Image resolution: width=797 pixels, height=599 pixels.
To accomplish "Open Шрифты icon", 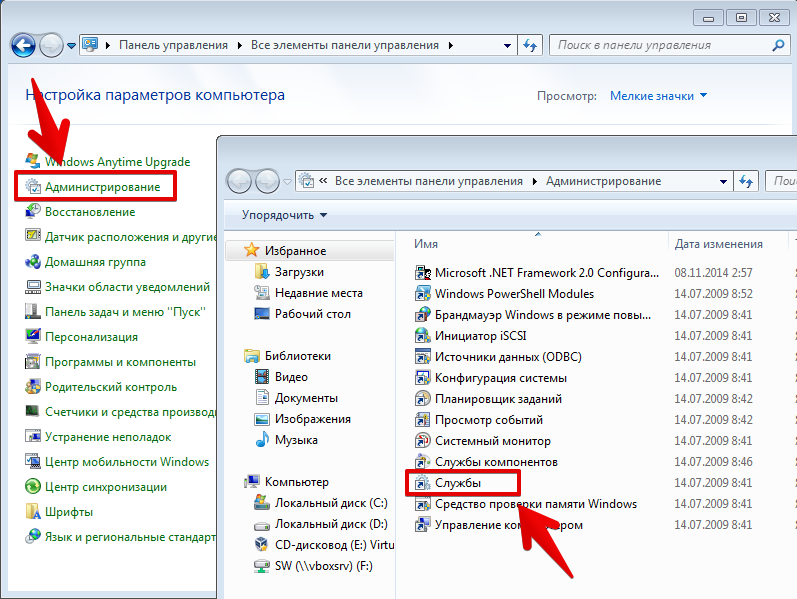I will (x=33, y=511).
